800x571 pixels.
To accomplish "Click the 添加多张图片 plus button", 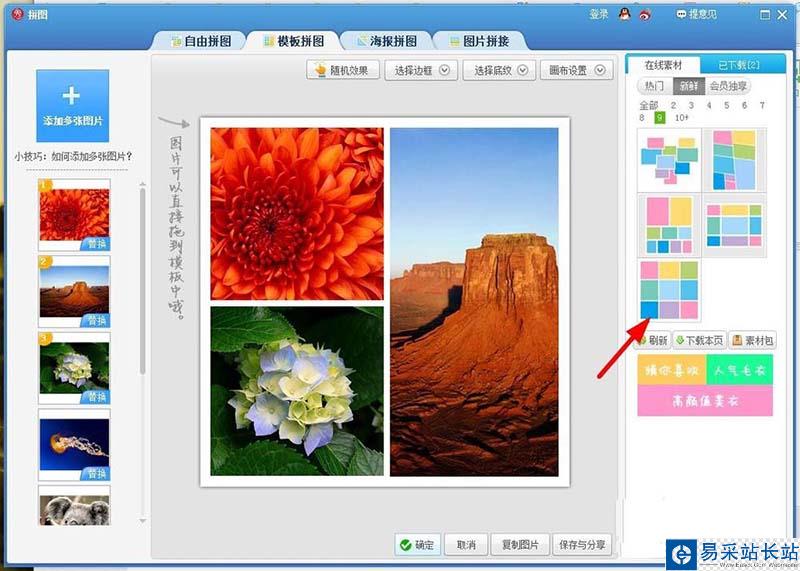I will (x=72, y=106).
